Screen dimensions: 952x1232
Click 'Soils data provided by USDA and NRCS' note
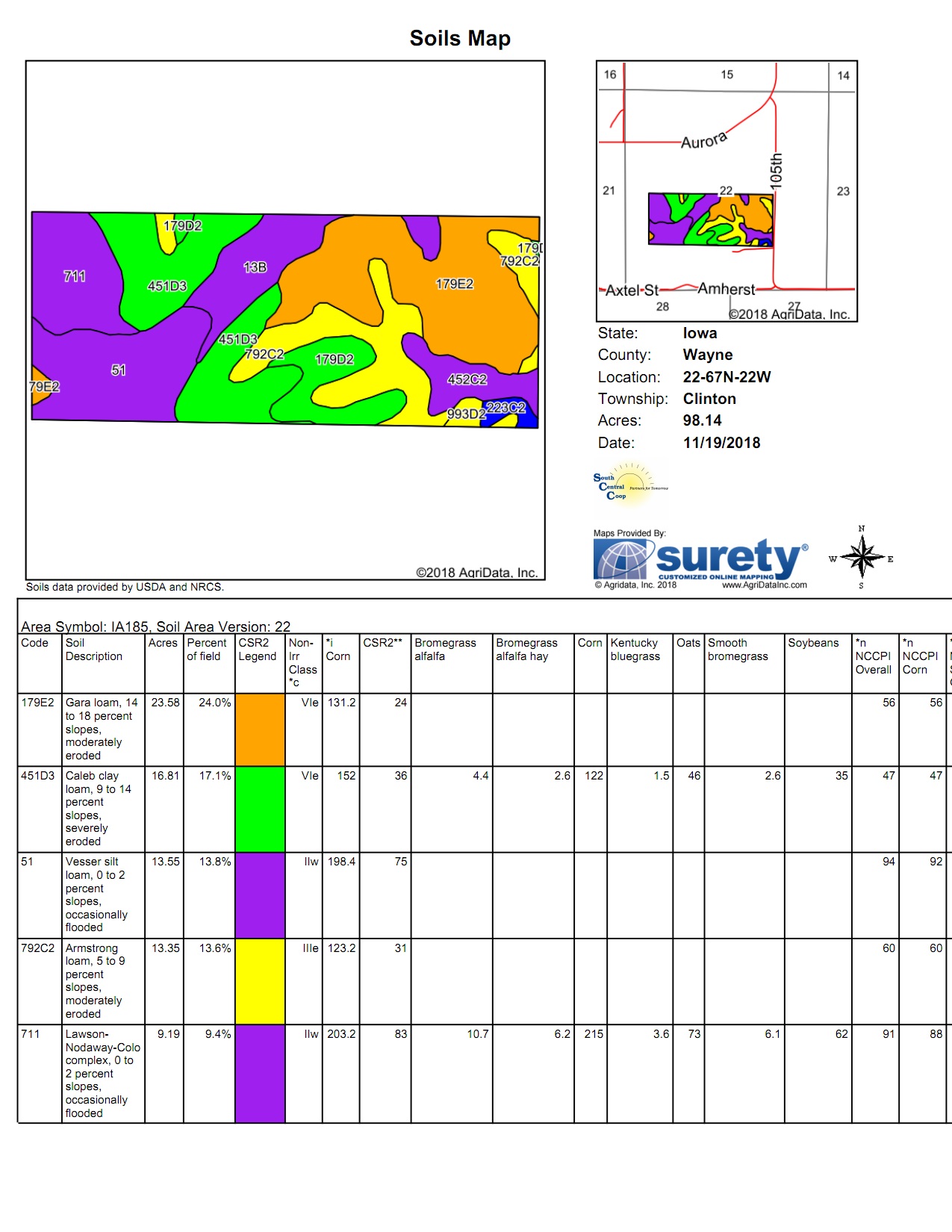(125, 587)
